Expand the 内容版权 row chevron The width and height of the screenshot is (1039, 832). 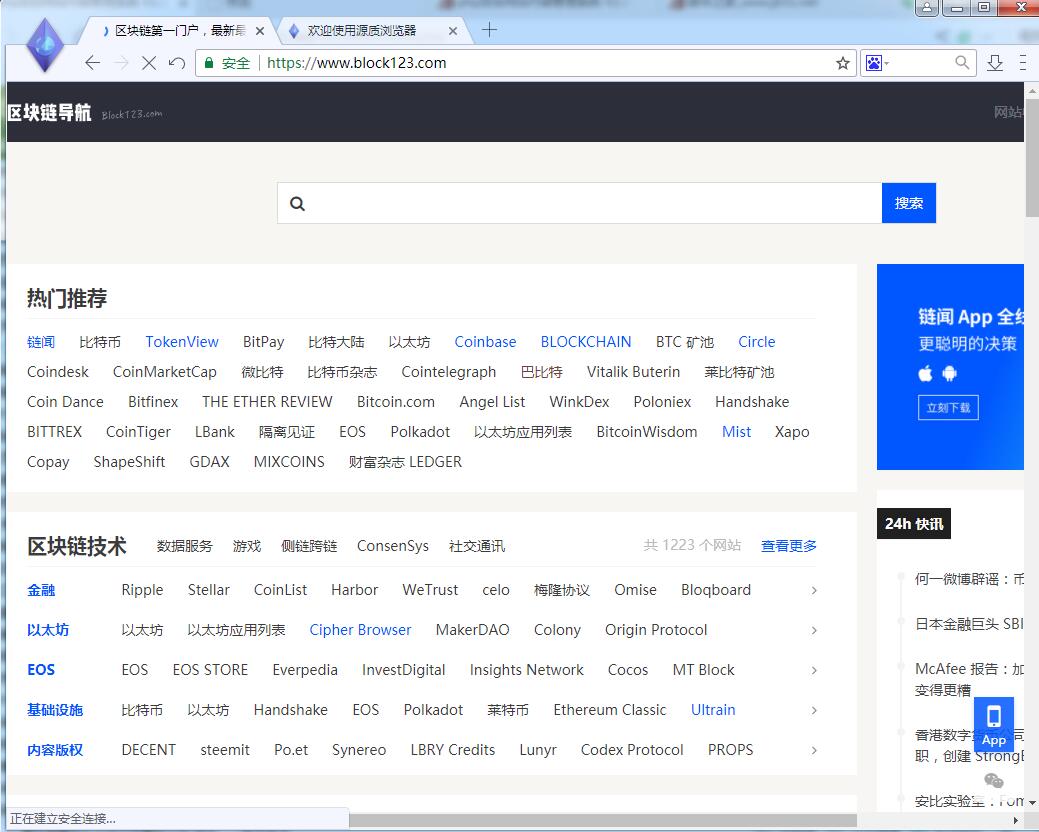(x=814, y=751)
